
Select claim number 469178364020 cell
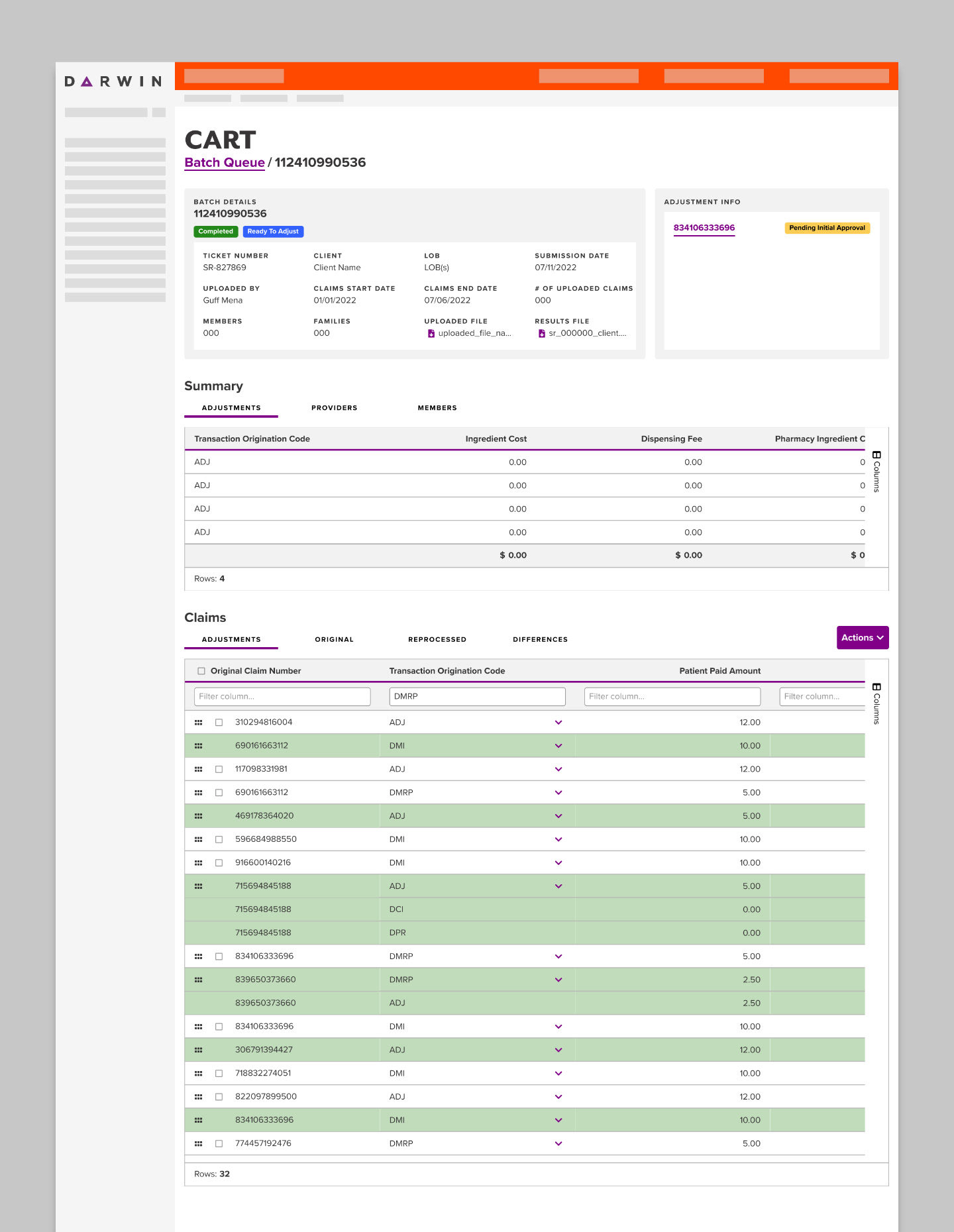(264, 816)
